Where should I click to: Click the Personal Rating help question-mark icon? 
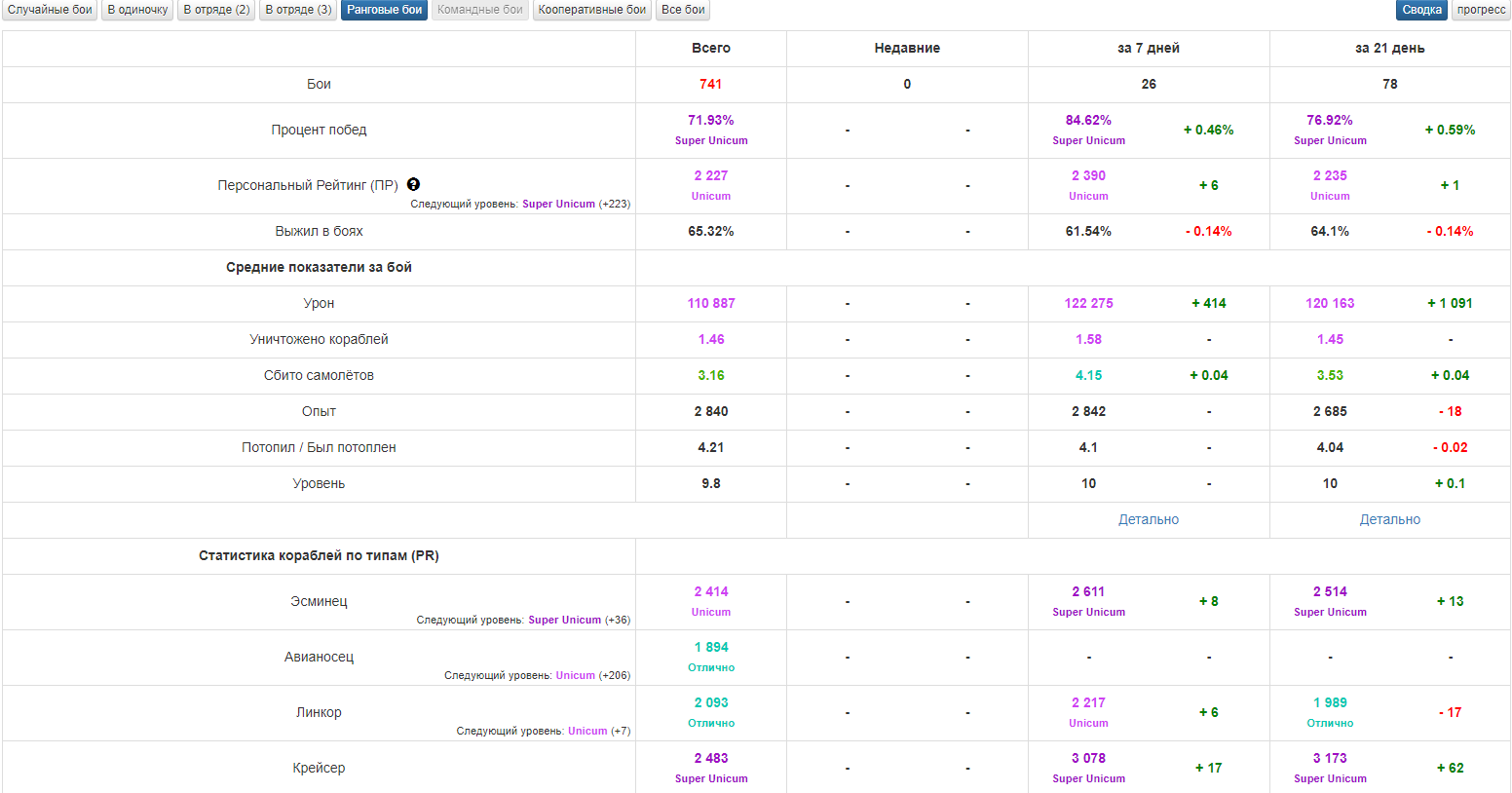(413, 184)
